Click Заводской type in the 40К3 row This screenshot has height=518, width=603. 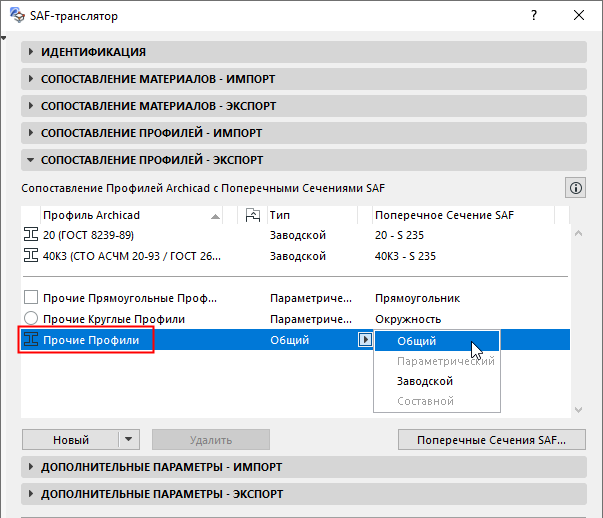(x=298, y=256)
